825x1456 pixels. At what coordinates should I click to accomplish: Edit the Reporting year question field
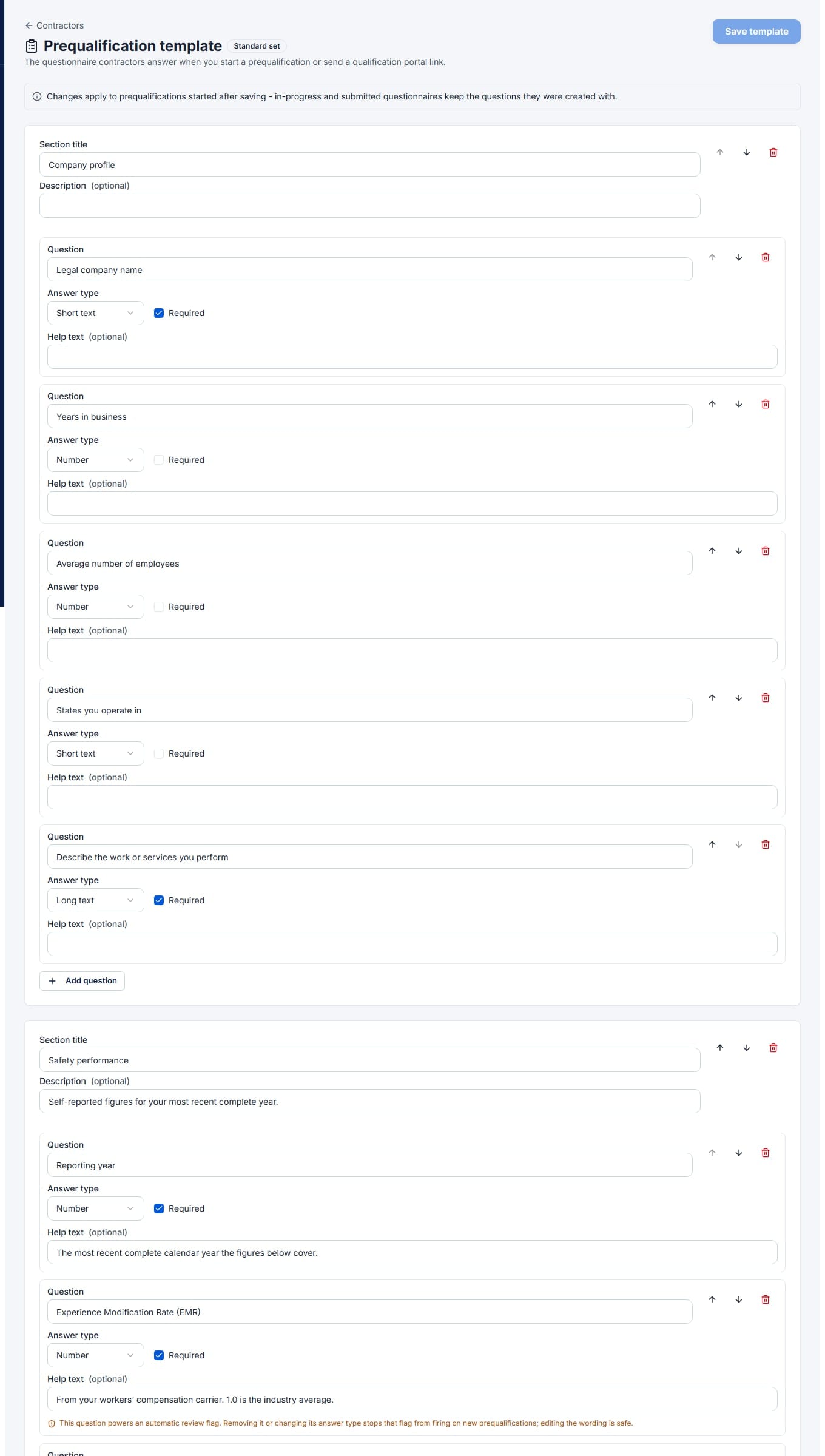pos(370,1165)
